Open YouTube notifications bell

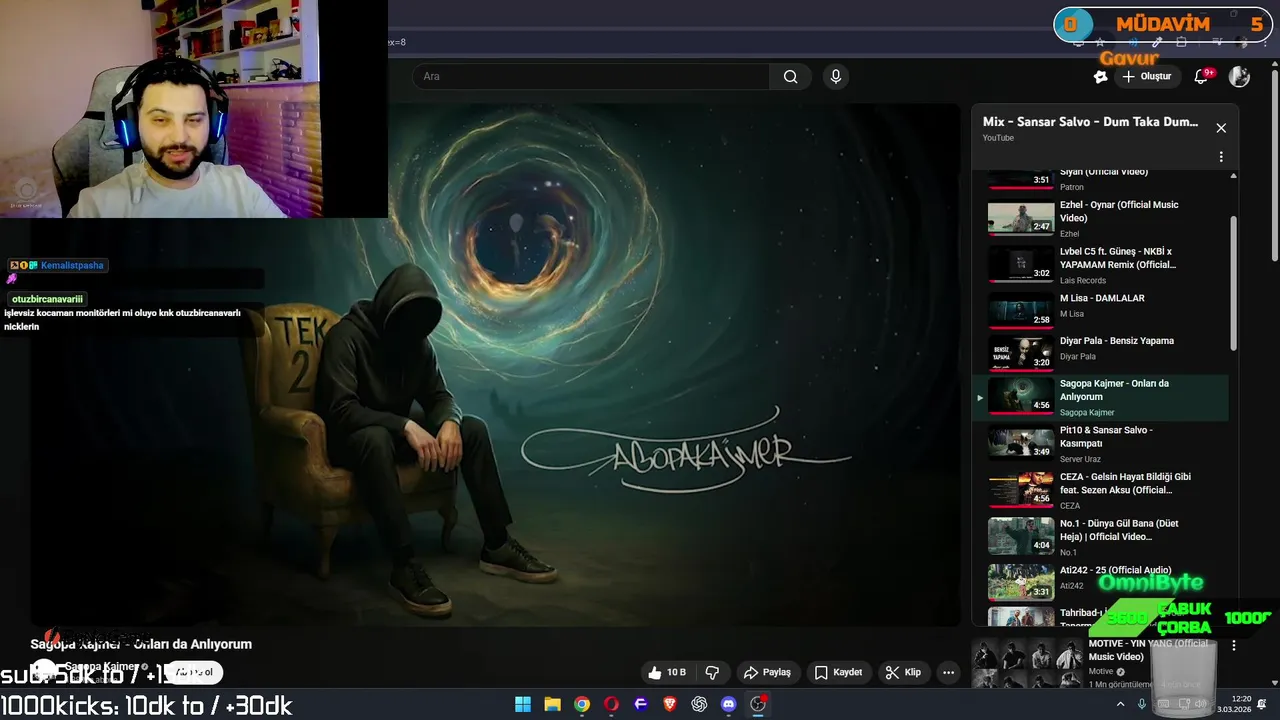click(1202, 77)
